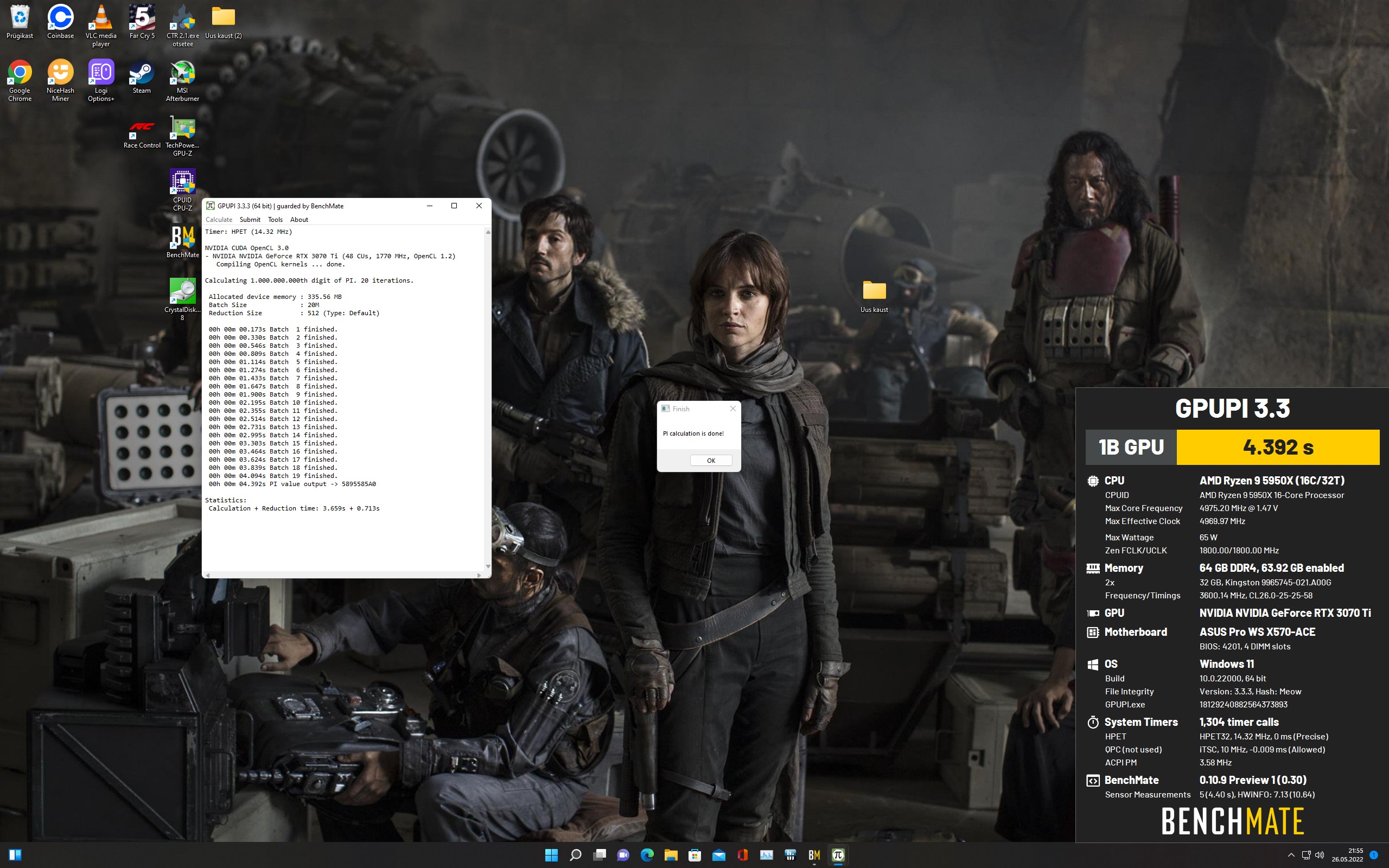The height and width of the screenshot is (868, 1389).
Task: Open the BenchMate desktop shortcut
Action: pos(182,241)
